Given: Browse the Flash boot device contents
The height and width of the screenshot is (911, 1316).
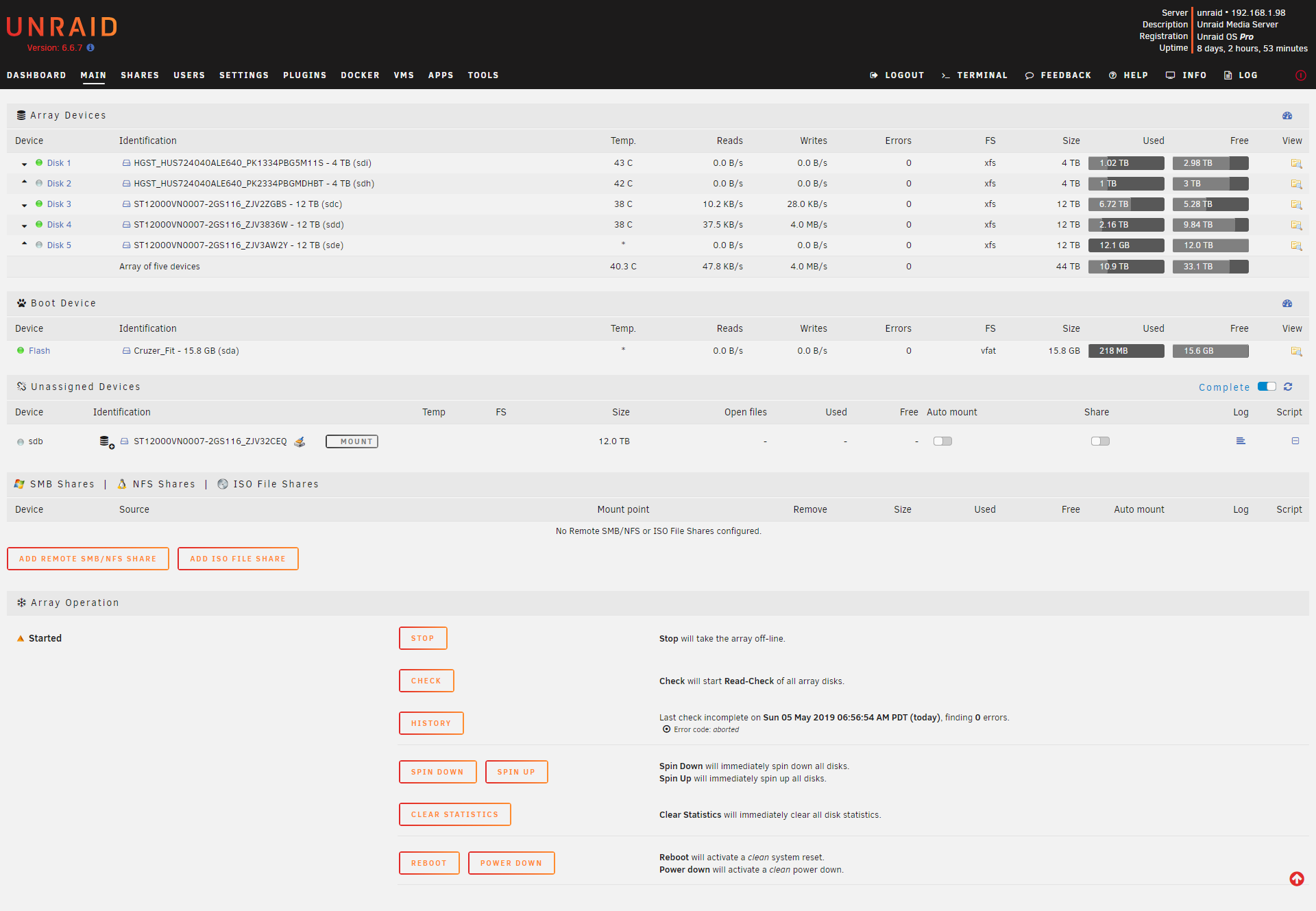Looking at the screenshot, I should (x=1295, y=351).
